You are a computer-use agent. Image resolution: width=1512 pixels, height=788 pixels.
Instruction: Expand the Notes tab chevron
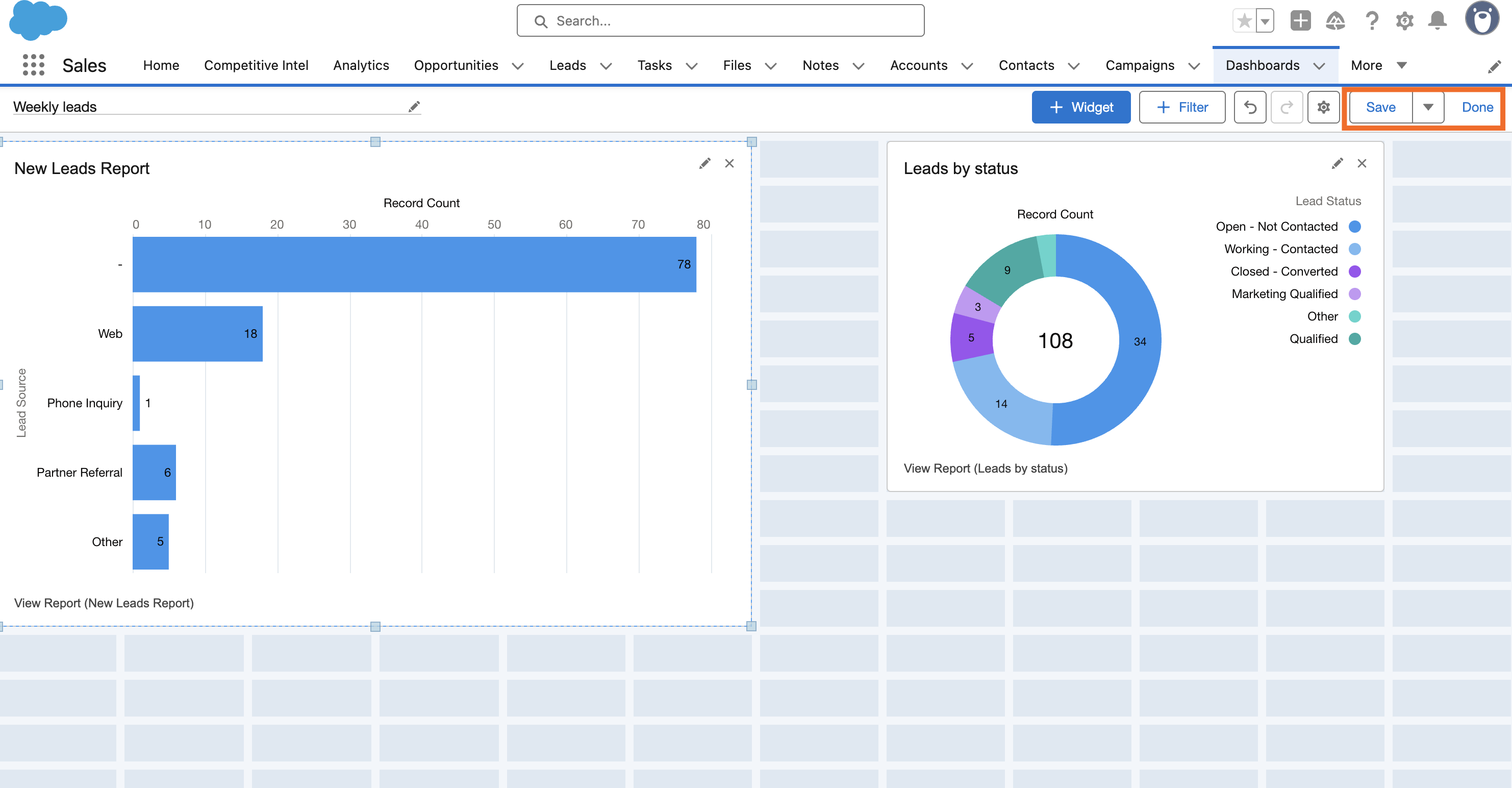click(x=858, y=66)
